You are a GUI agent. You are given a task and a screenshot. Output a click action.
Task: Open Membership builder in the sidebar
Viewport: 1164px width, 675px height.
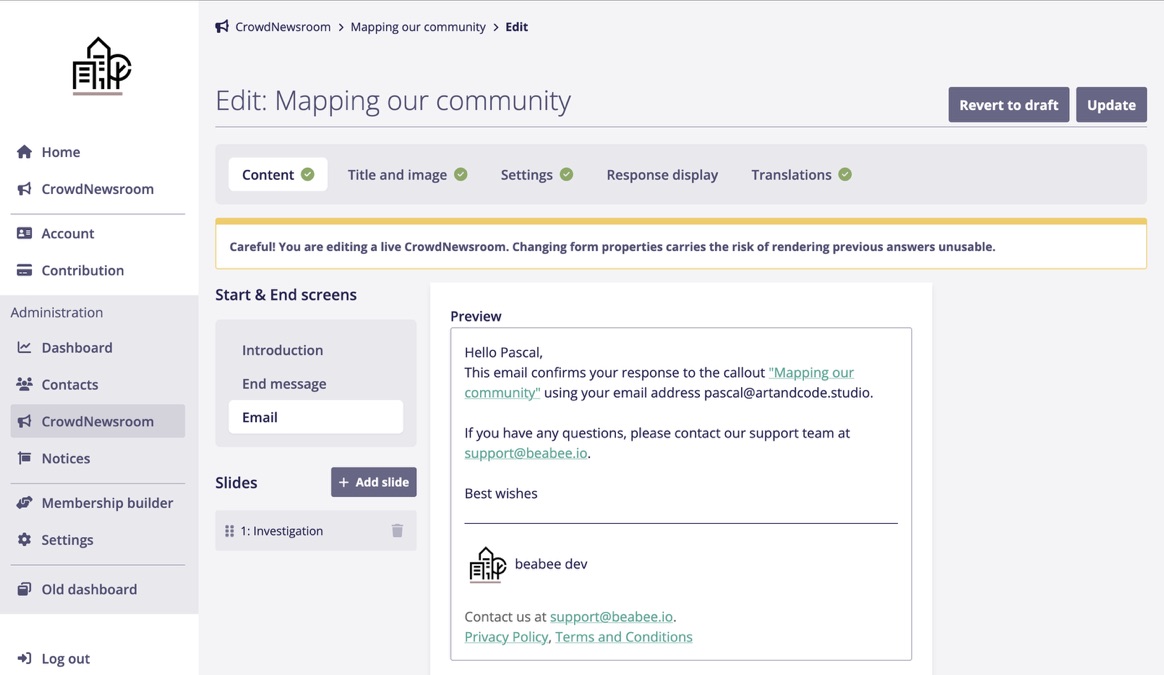click(x=107, y=503)
